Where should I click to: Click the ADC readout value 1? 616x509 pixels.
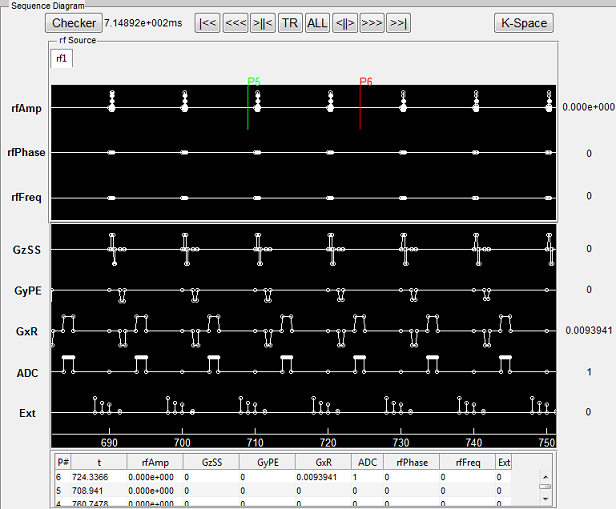(589, 372)
